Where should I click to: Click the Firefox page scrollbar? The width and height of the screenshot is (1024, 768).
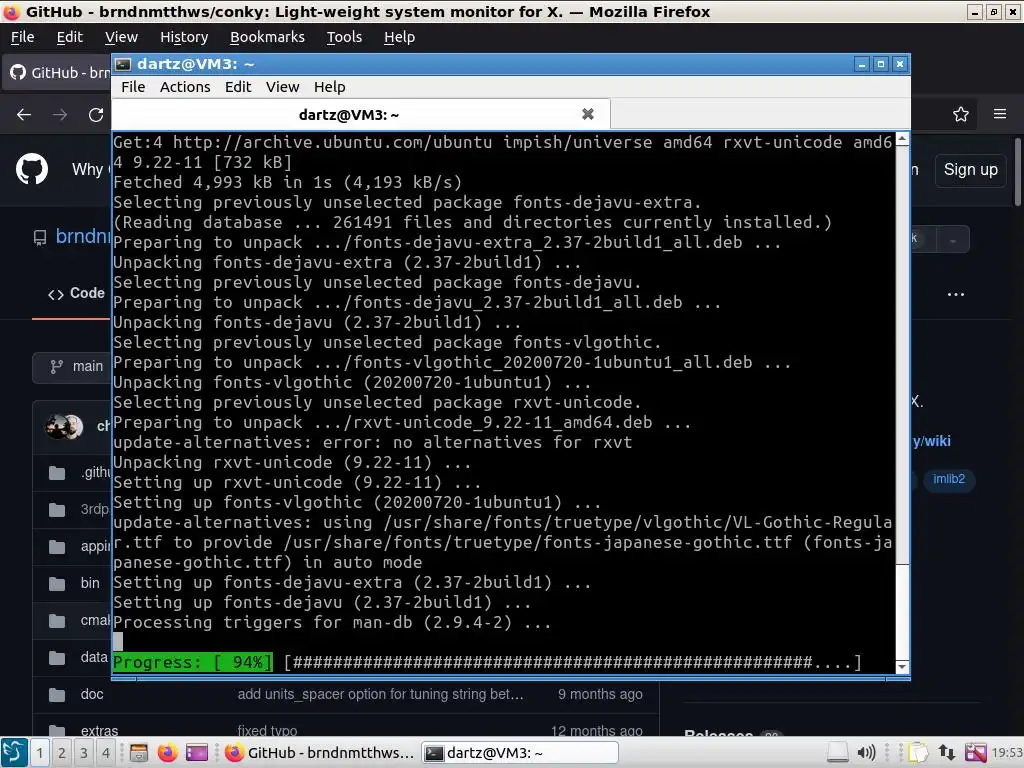click(1019, 172)
